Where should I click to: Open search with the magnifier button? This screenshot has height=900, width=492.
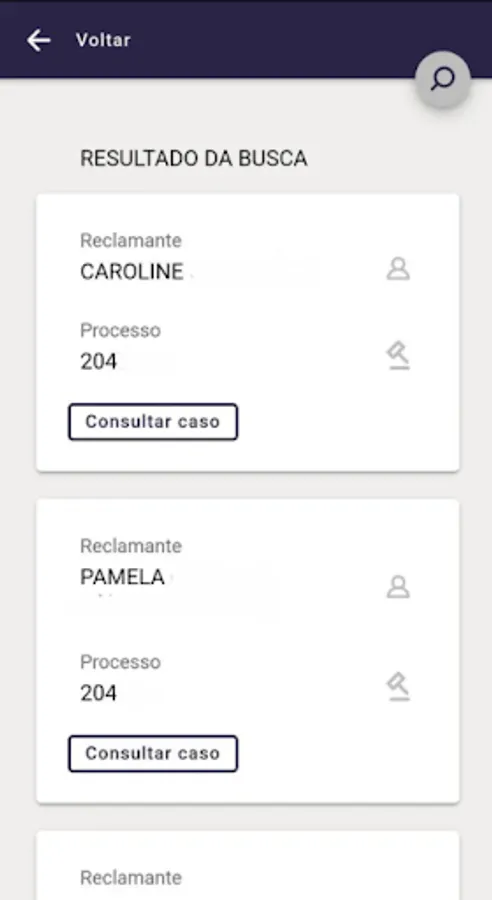click(x=443, y=79)
